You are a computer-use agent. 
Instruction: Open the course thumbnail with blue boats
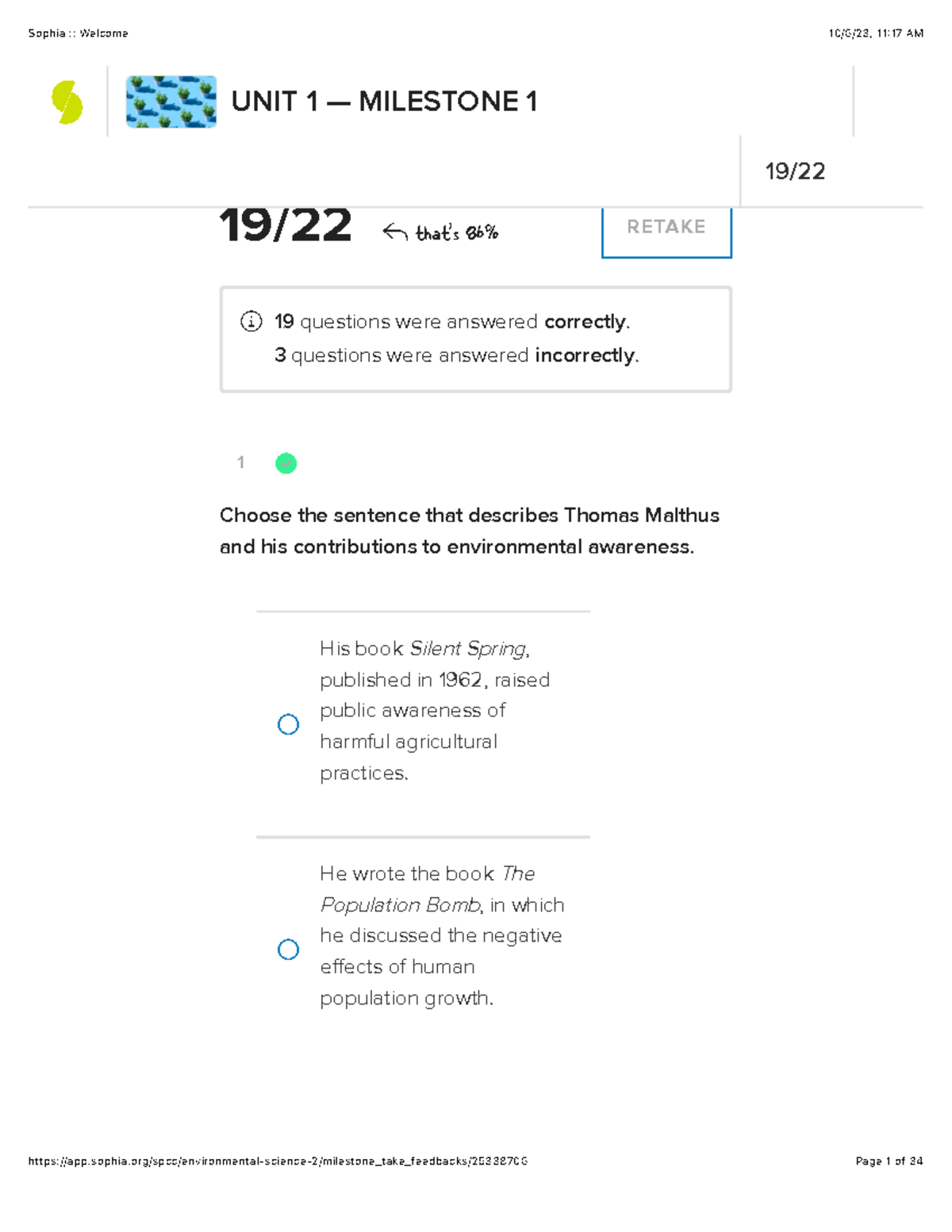click(171, 102)
